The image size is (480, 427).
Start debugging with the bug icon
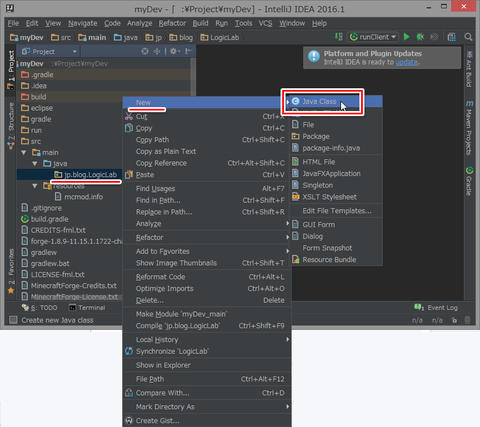pyautogui.click(x=420, y=37)
